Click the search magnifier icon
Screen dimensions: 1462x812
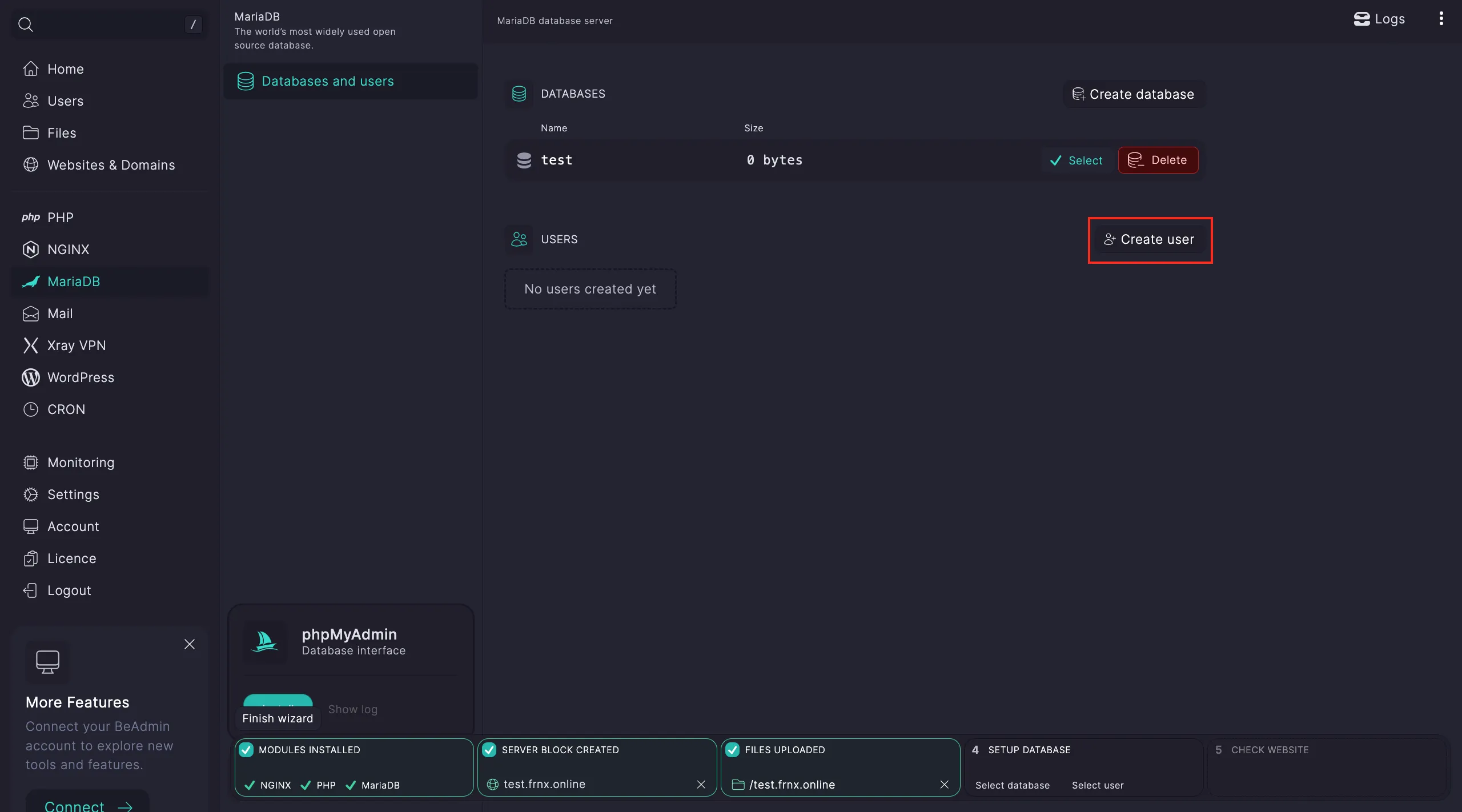click(x=26, y=24)
